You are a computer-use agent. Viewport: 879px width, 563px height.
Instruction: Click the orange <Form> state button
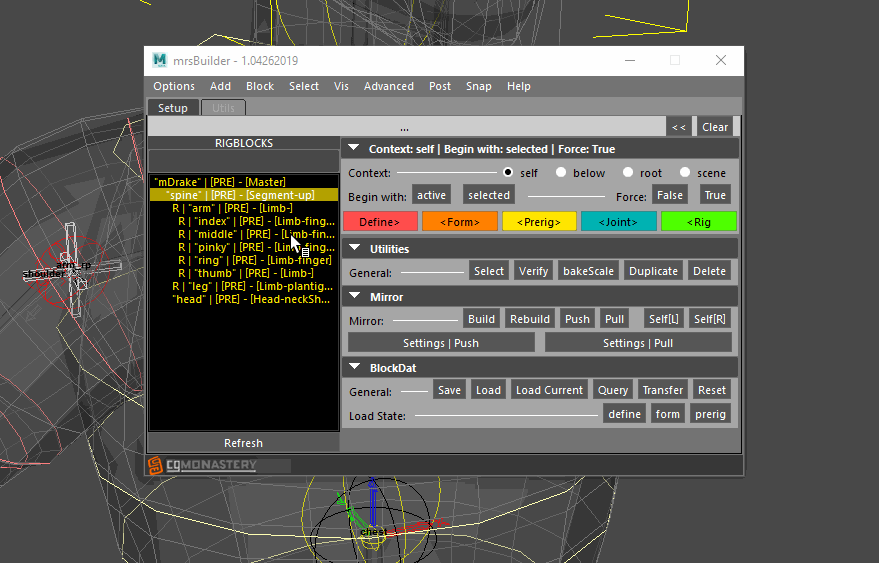click(460, 221)
